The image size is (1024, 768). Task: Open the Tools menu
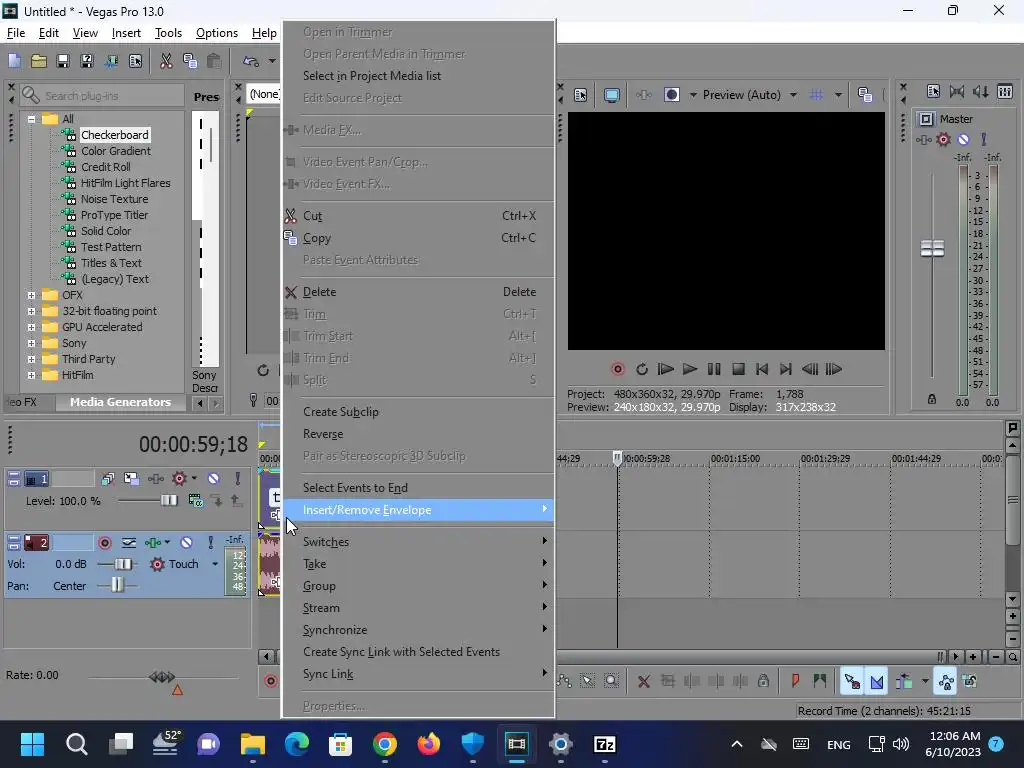point(168,33)
